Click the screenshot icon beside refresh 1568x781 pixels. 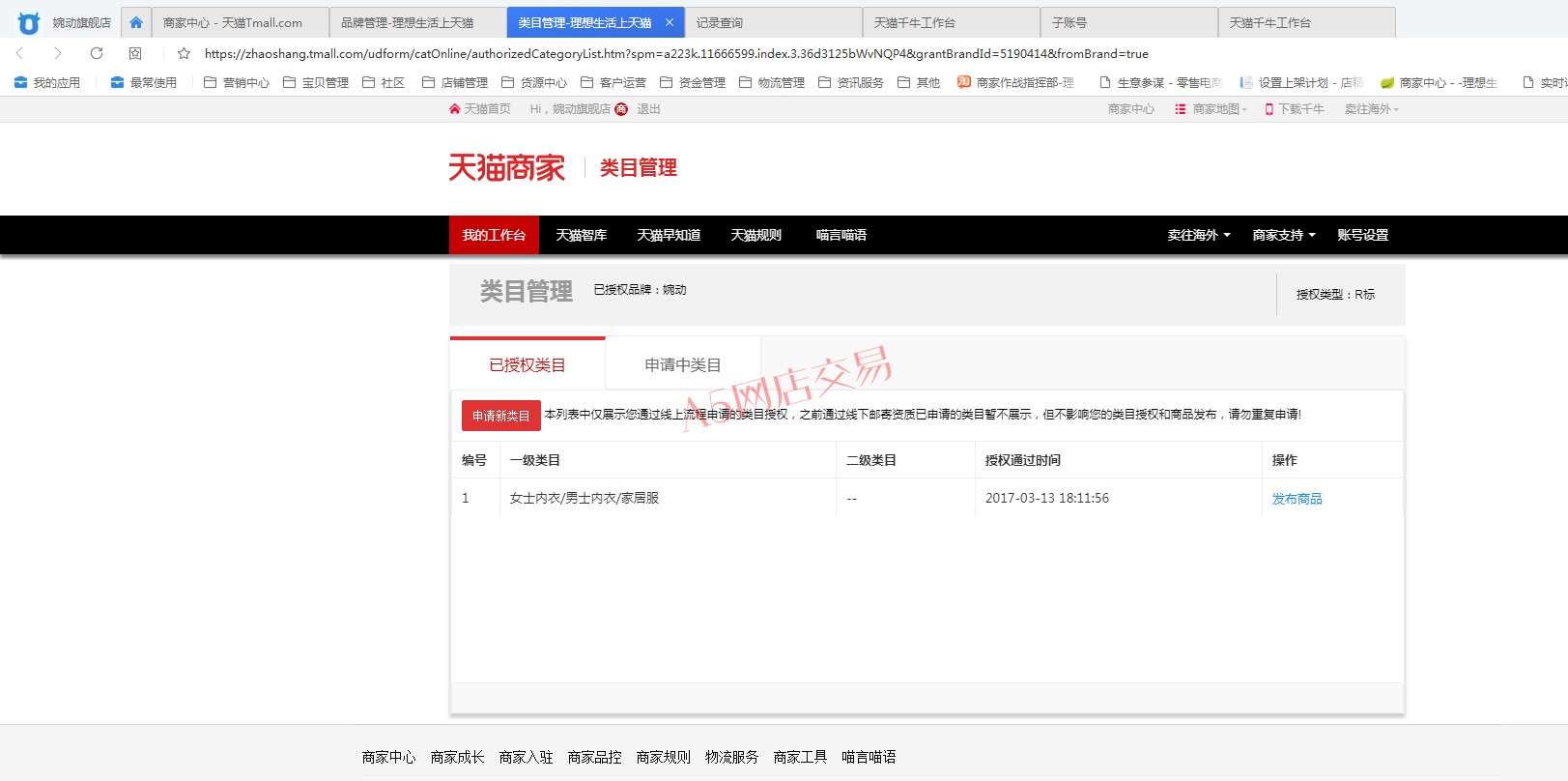135,53
